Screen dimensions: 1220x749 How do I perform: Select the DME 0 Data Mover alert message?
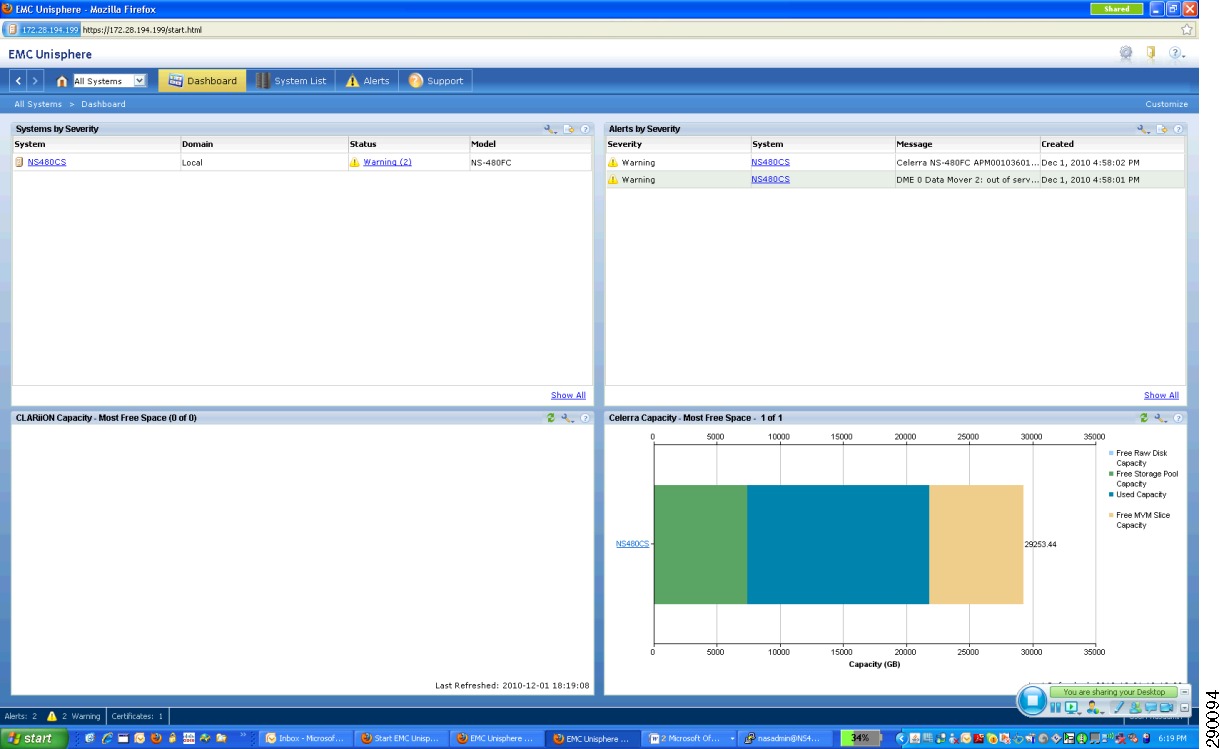[967, 180]
